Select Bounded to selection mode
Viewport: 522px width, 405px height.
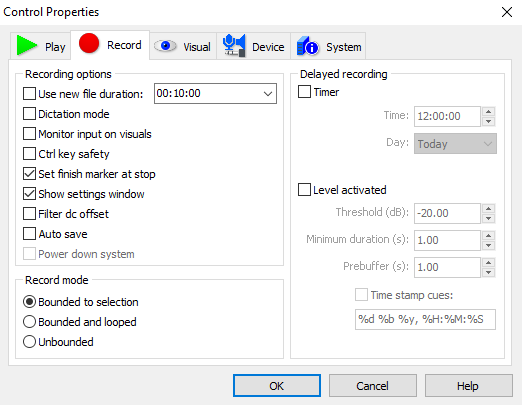point(29,302)
